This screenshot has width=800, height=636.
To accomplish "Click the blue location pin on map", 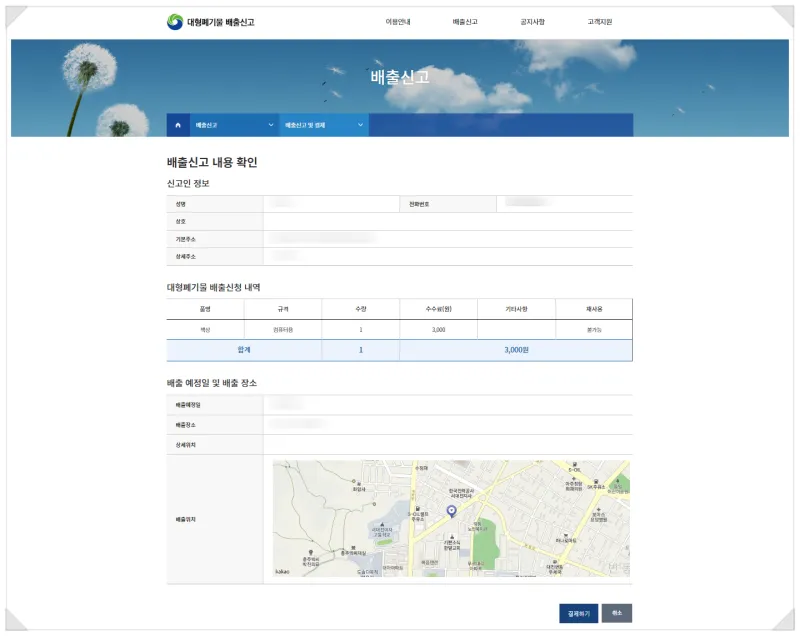I will [x=451, y=511].
